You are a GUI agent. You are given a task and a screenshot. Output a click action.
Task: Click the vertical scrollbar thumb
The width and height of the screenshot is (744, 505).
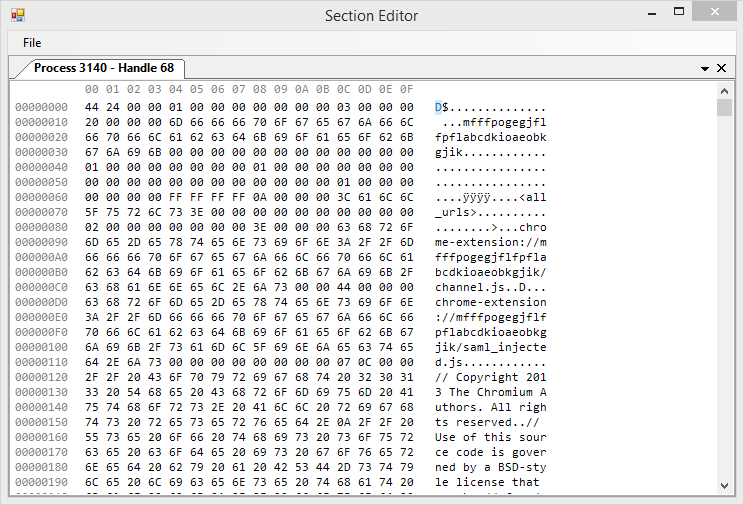pos(725,108)
